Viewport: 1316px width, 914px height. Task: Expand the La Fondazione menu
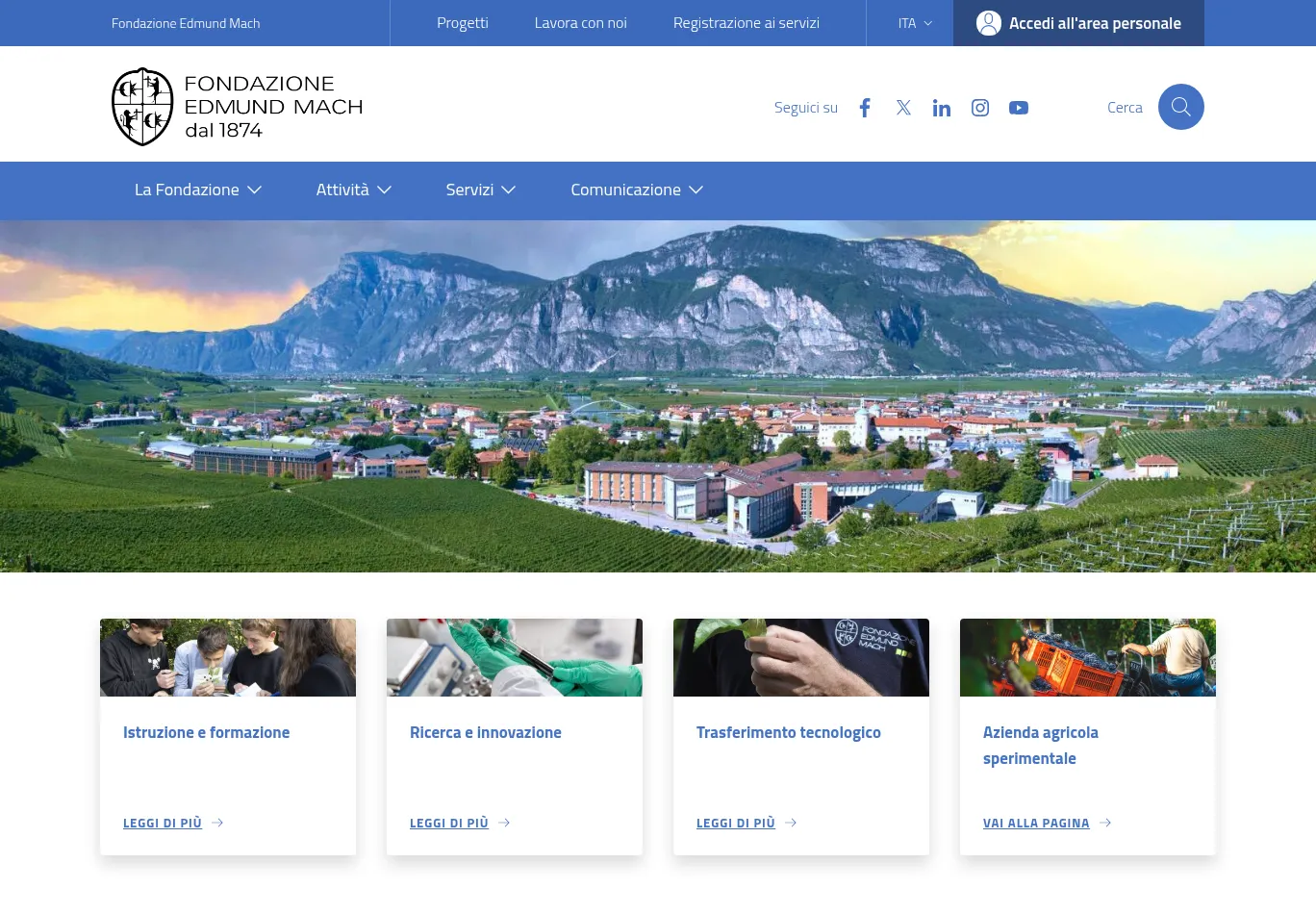click(198, 190)
